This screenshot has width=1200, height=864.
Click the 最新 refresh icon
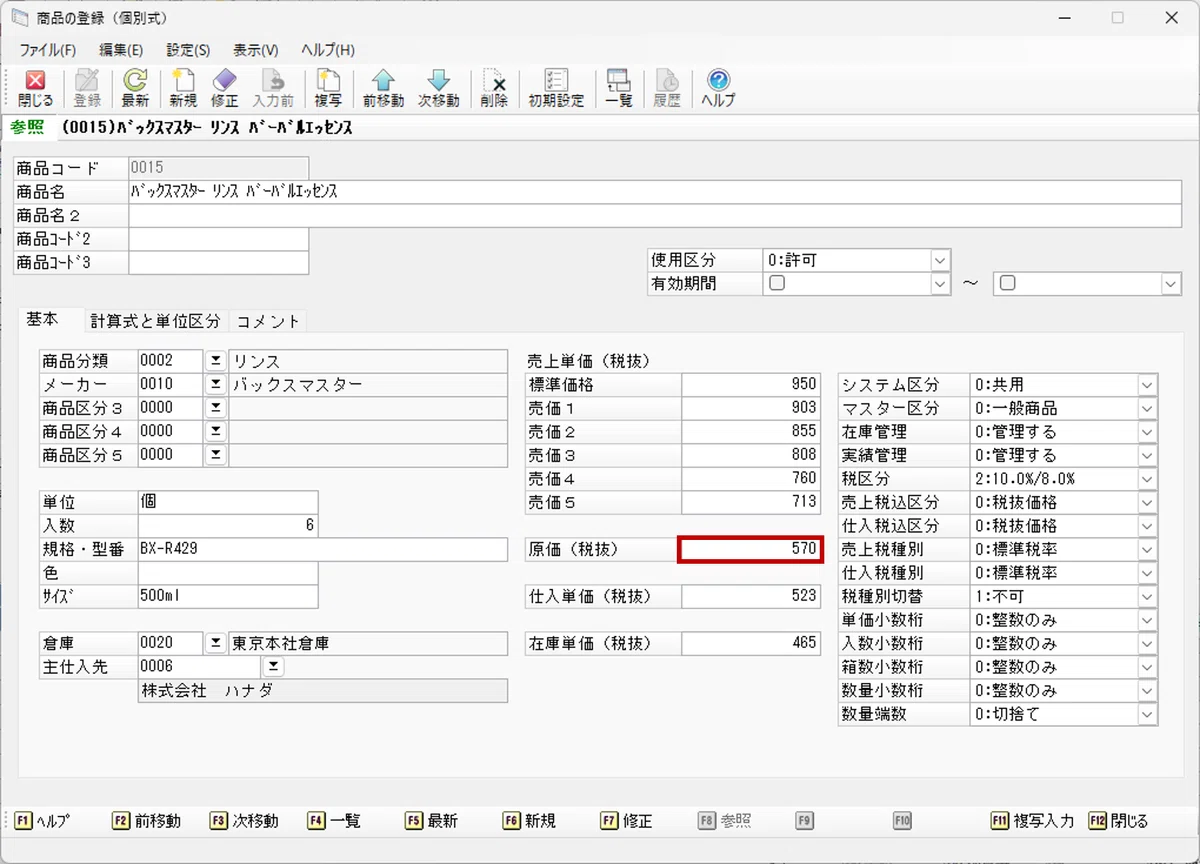135,89
